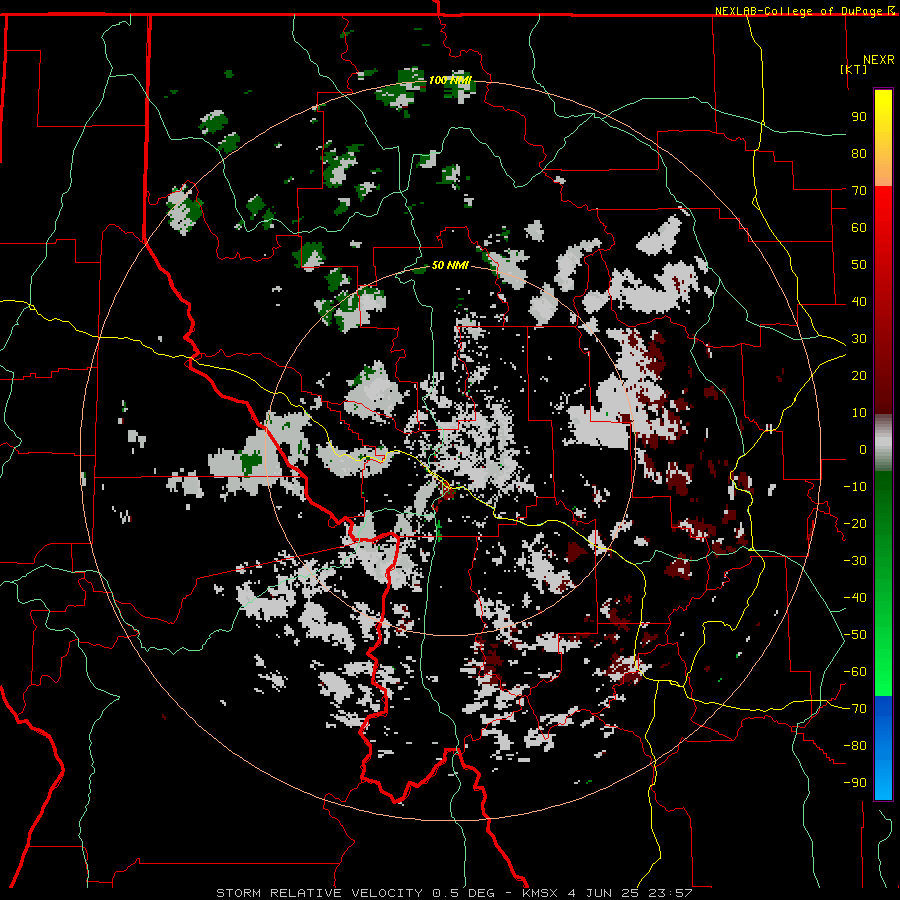Click the -60 value on the velocity scale
The width and height of the screenshot is (900, 900).
coord(855,672)
